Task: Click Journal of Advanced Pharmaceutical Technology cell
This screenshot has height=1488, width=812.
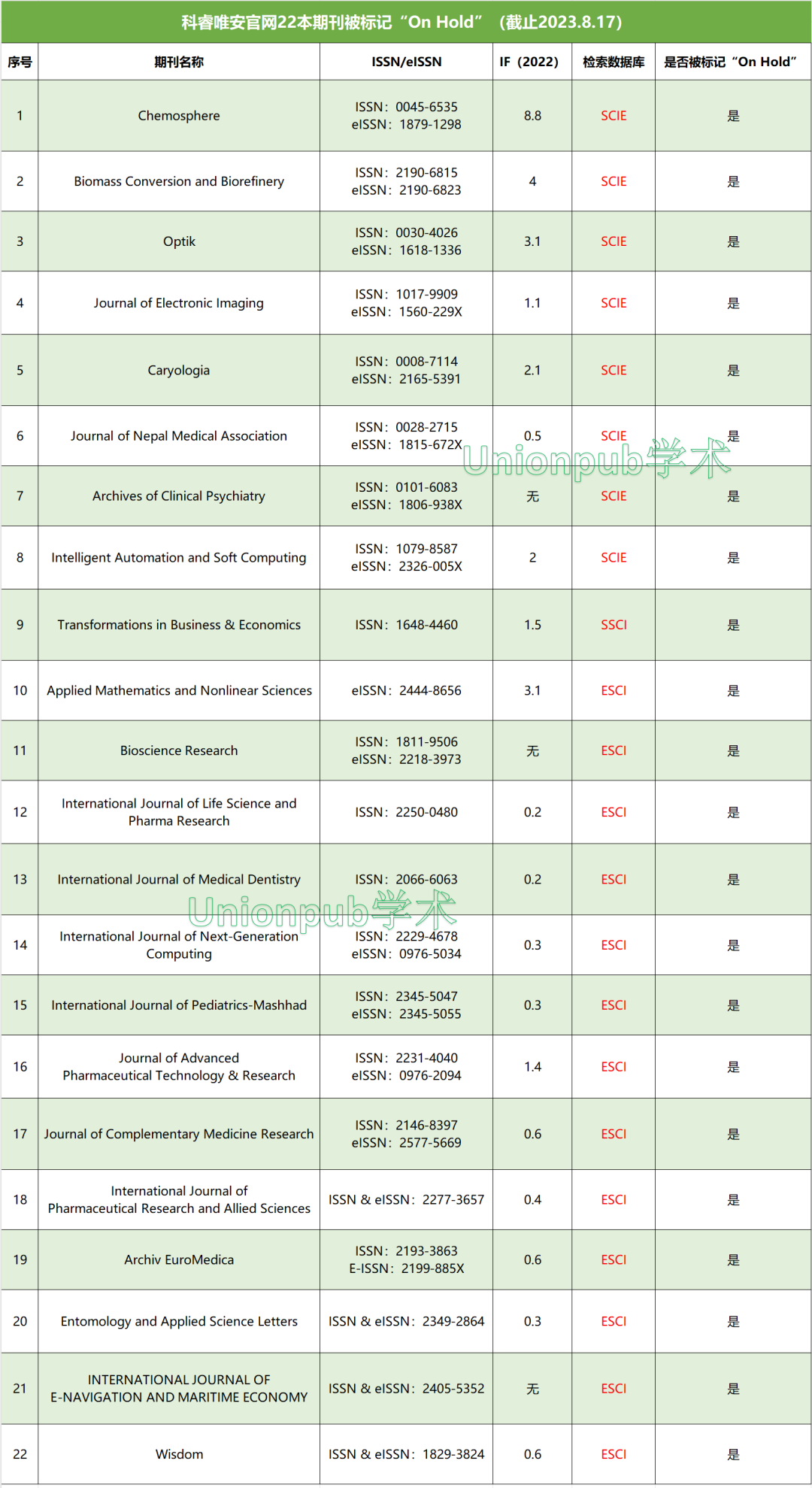Action: [179, 1067]
